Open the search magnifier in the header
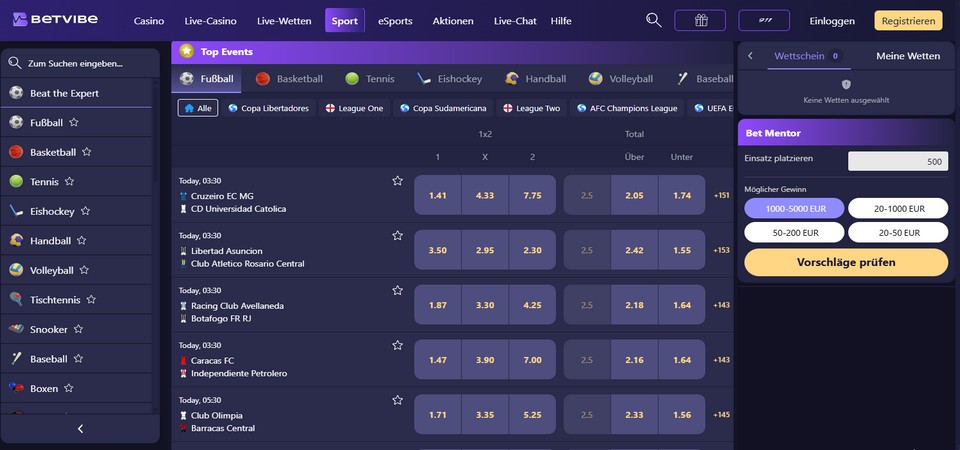The height and width of the screenshot is (450, 960). click(x=653, y=20)
